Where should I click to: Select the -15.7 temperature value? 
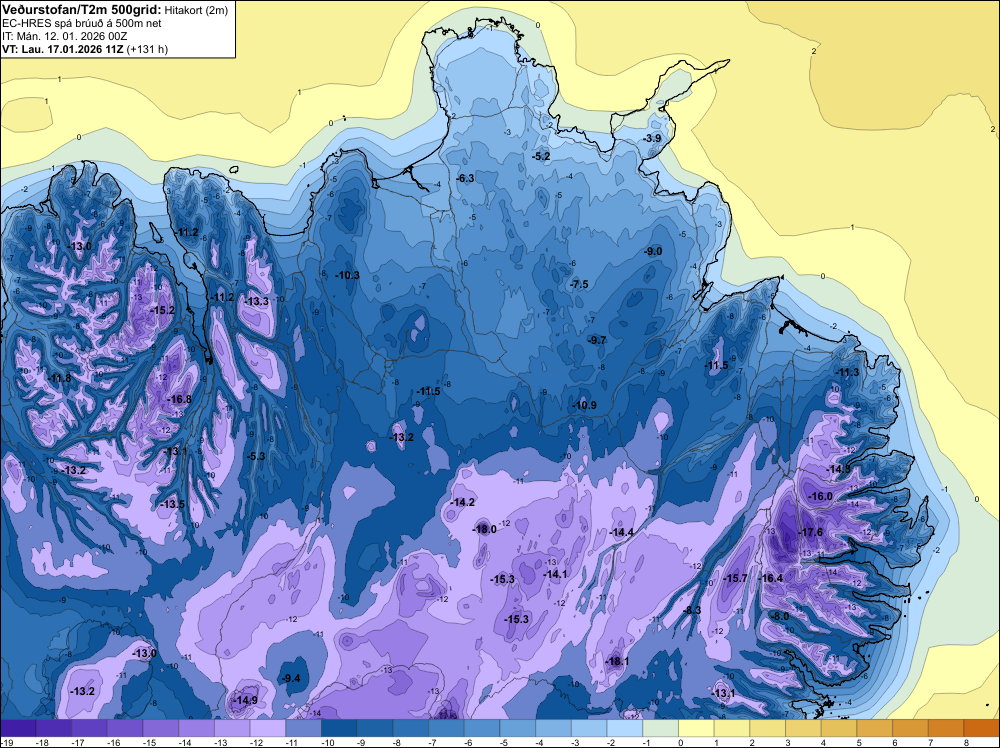click(x=735, y=578)
